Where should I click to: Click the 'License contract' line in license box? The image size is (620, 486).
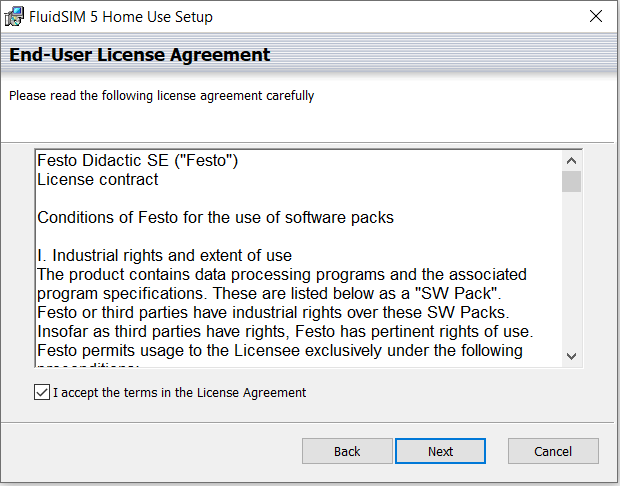pos(98,180)
